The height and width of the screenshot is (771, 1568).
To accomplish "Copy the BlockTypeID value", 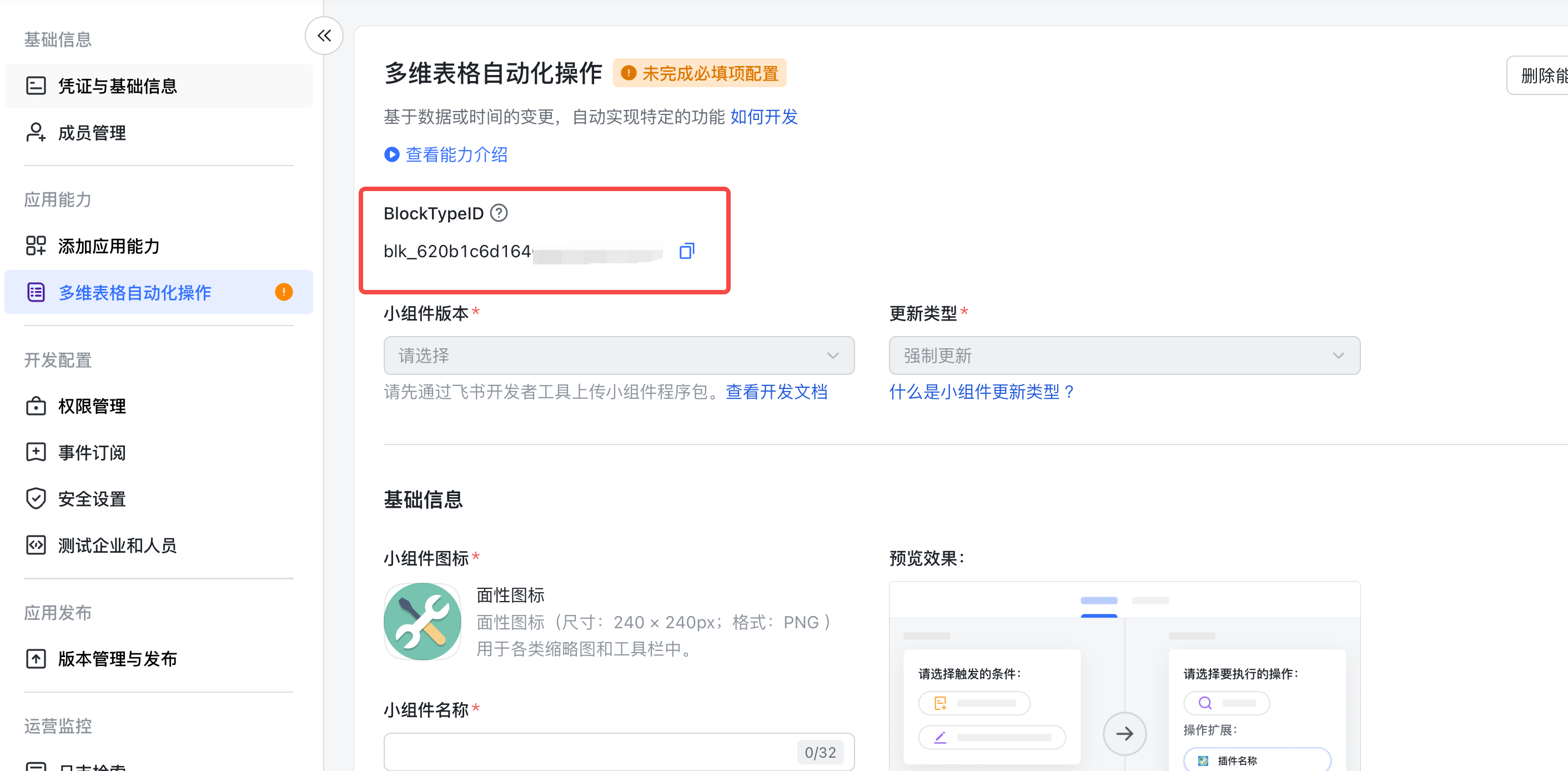I will pyautogui.click(x=687, y=251).
